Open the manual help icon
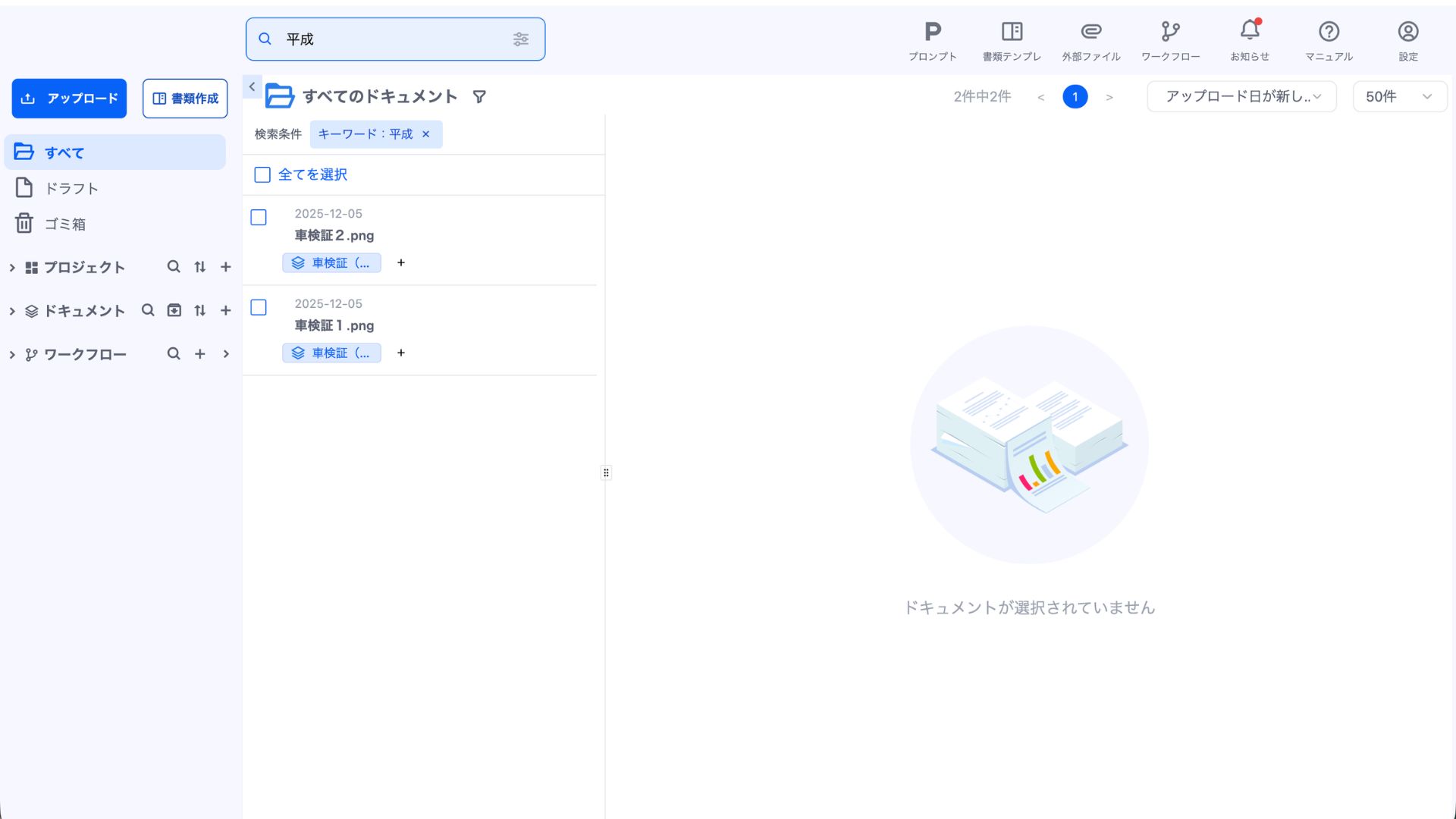Image resolution: width=1456 pixels, height=819 pixels. (x=1329, y=32)
